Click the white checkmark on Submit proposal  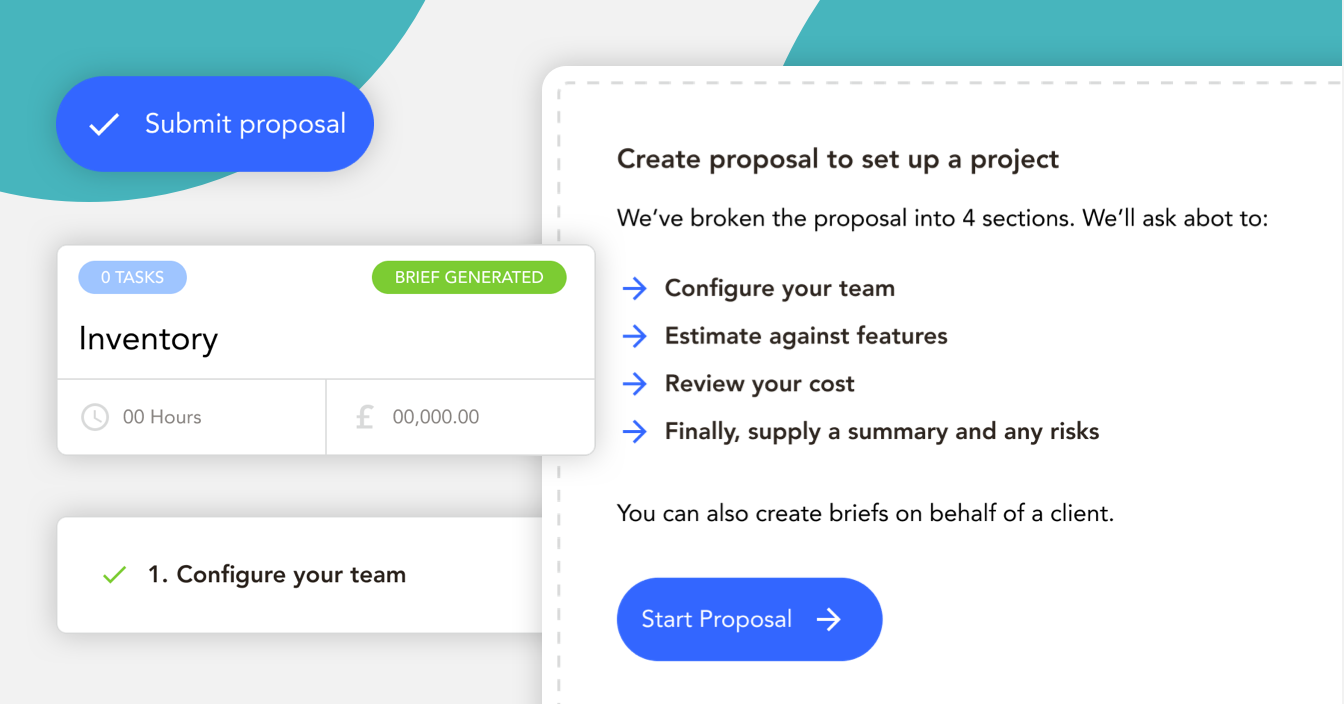pos(104,125)
